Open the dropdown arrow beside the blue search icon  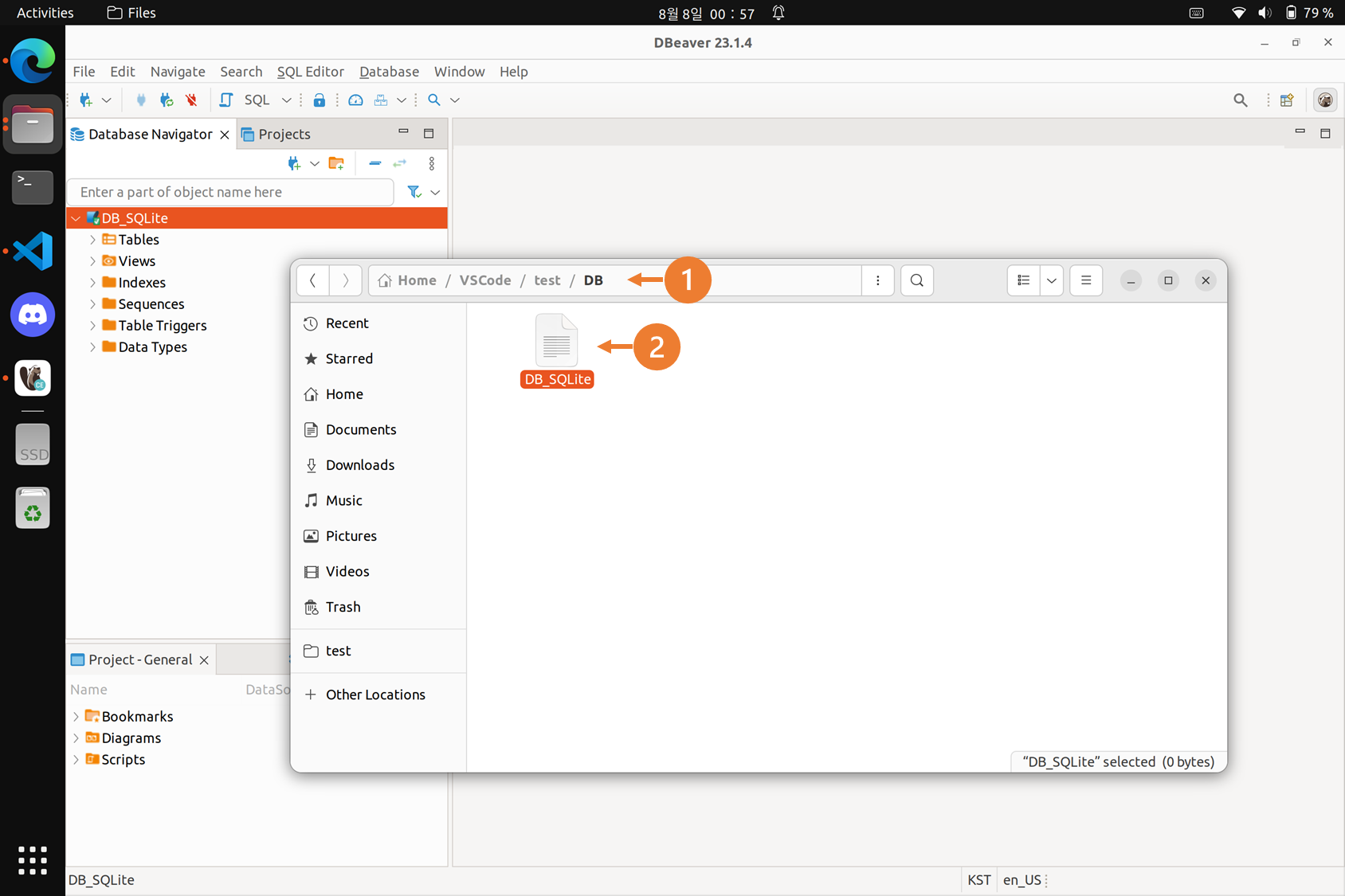(455, 100)
